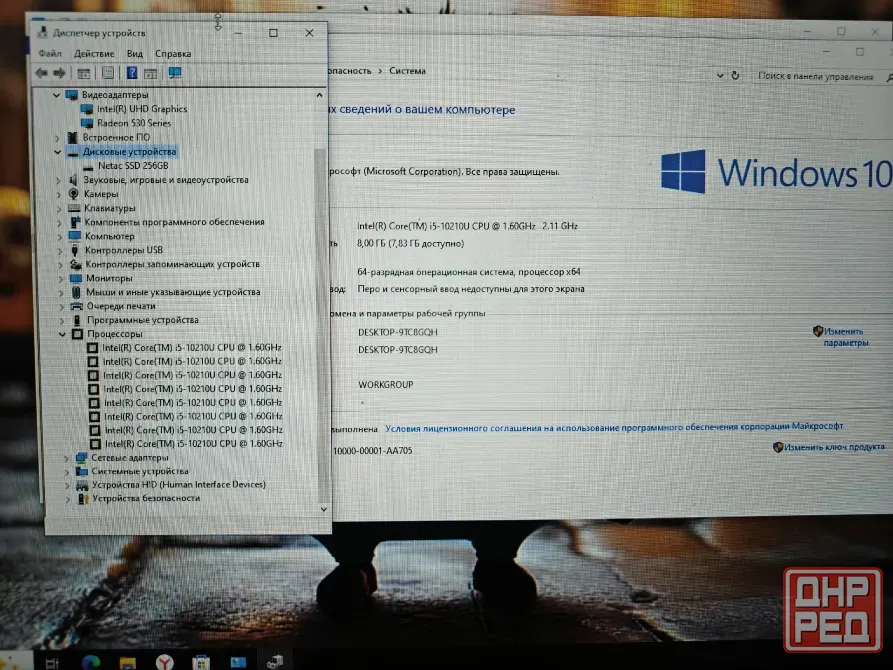Click Система in the breadcrumb path

pos(407,71)
